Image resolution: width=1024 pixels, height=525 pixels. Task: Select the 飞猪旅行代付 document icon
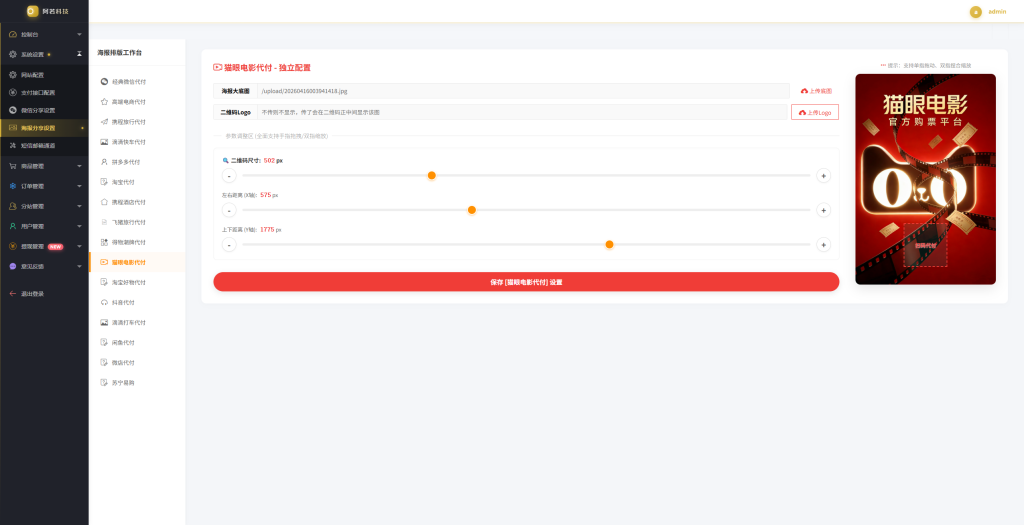tap(104, 222)
